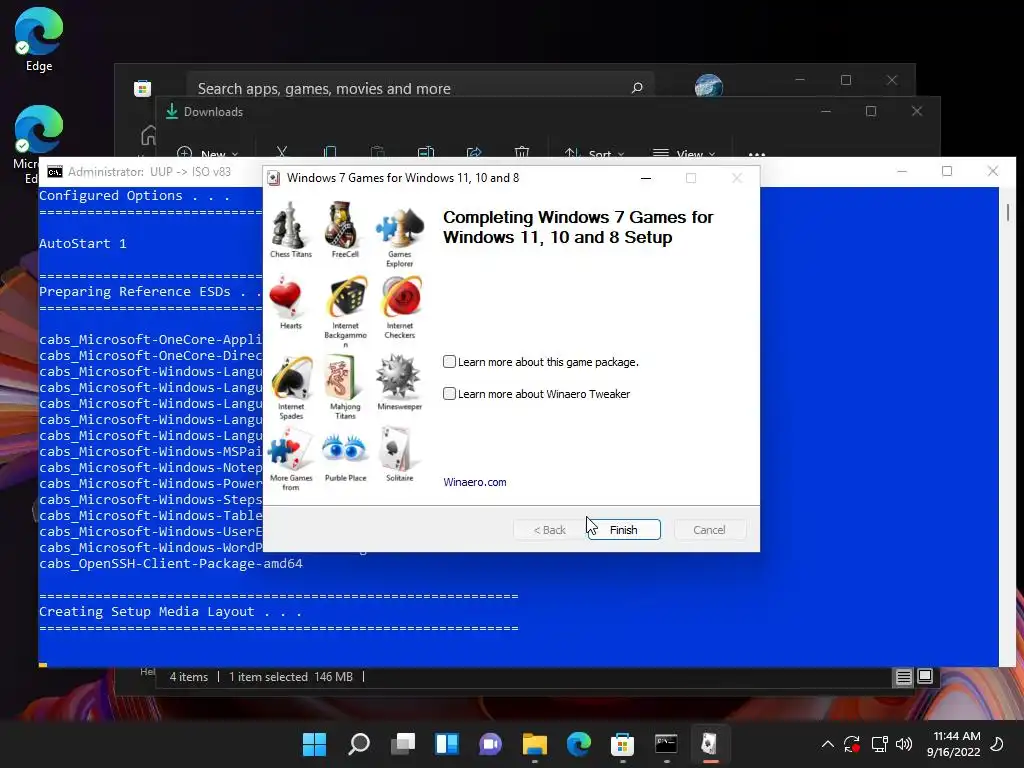The width and height of the screenshot is (1024, 768).
Task: Open the Winaero.com link
Action: pyautogui.click(x=475, y=482)
